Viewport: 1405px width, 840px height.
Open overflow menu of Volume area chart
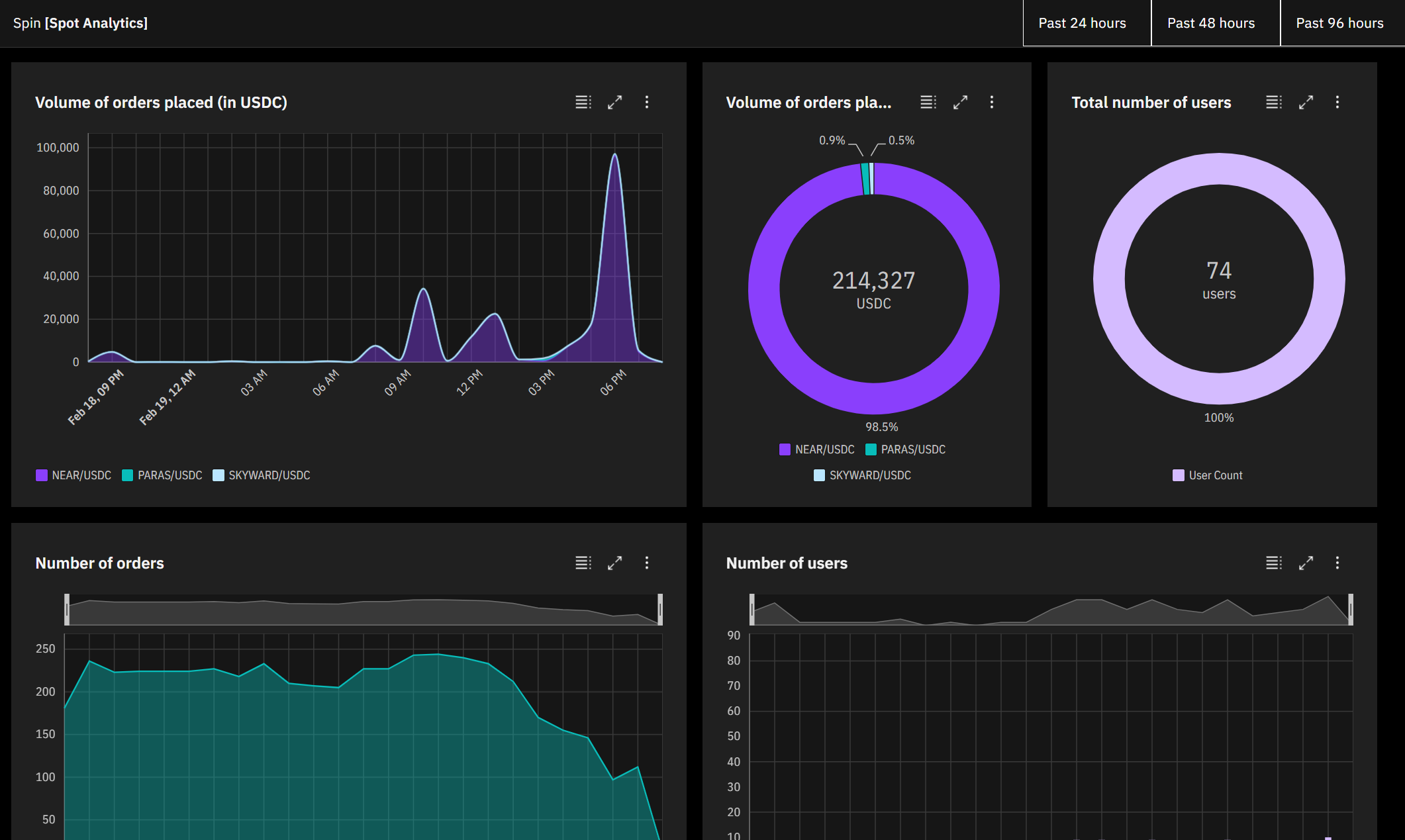pos(647,102)
